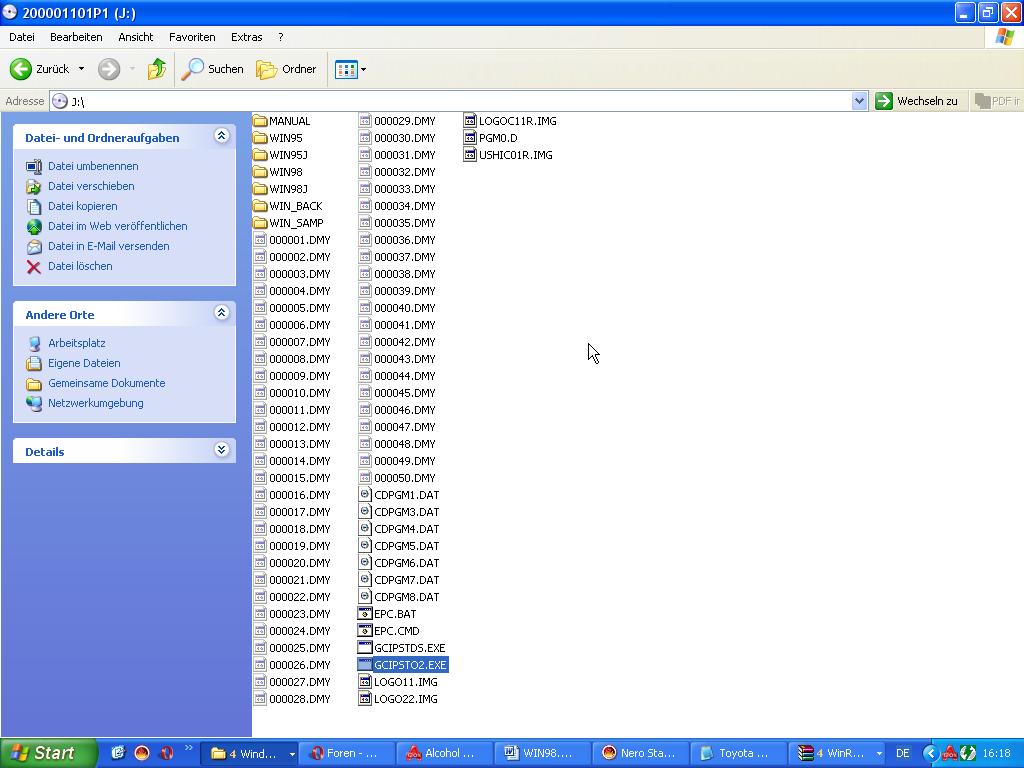This screenshot has height=768, width=1024.
Task: Select the WIN95 folder icon
Action: 260,138
